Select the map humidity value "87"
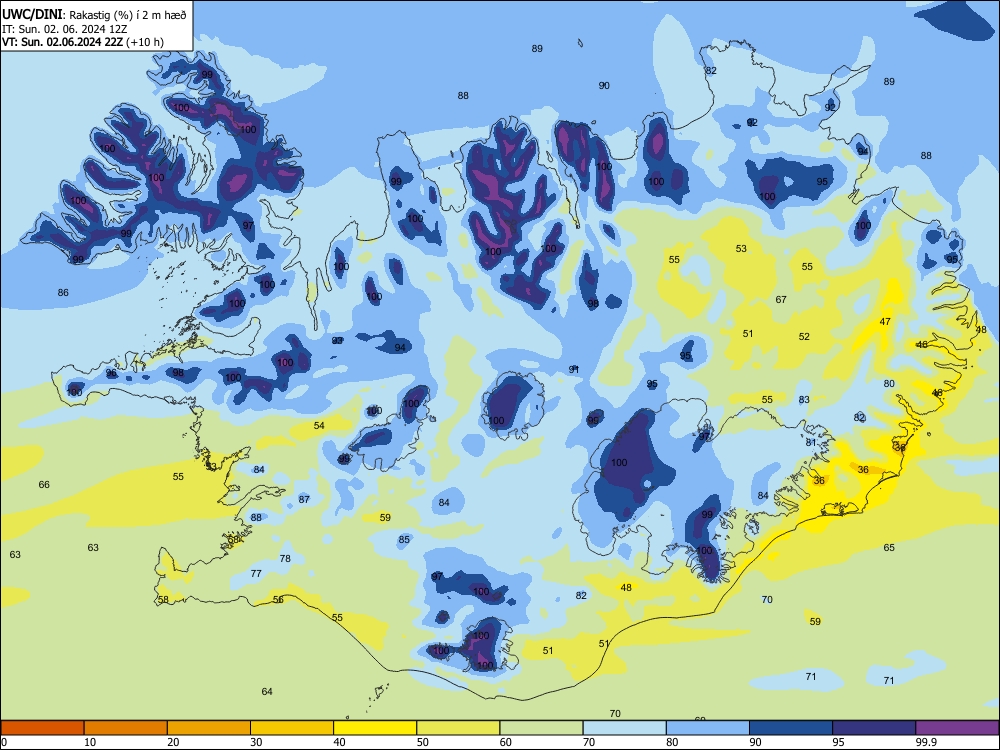Viewport: 1000px width, 750px height. (x=304, y=499)
